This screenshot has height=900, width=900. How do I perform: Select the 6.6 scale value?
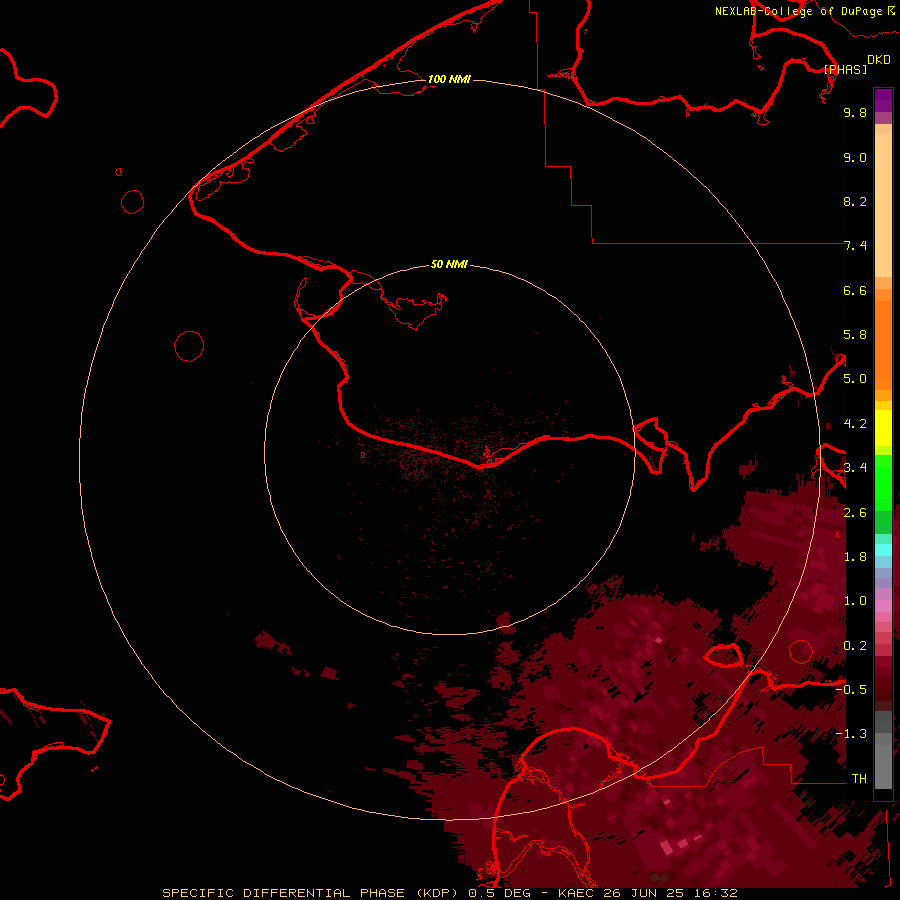[855, 290]
